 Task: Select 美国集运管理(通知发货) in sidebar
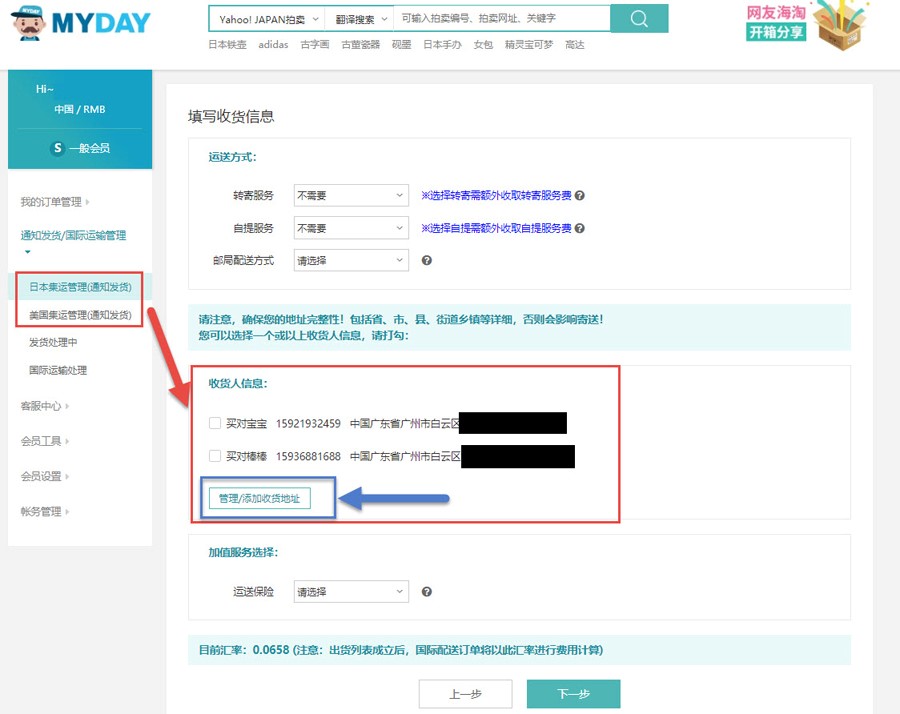tap(80, 315)
